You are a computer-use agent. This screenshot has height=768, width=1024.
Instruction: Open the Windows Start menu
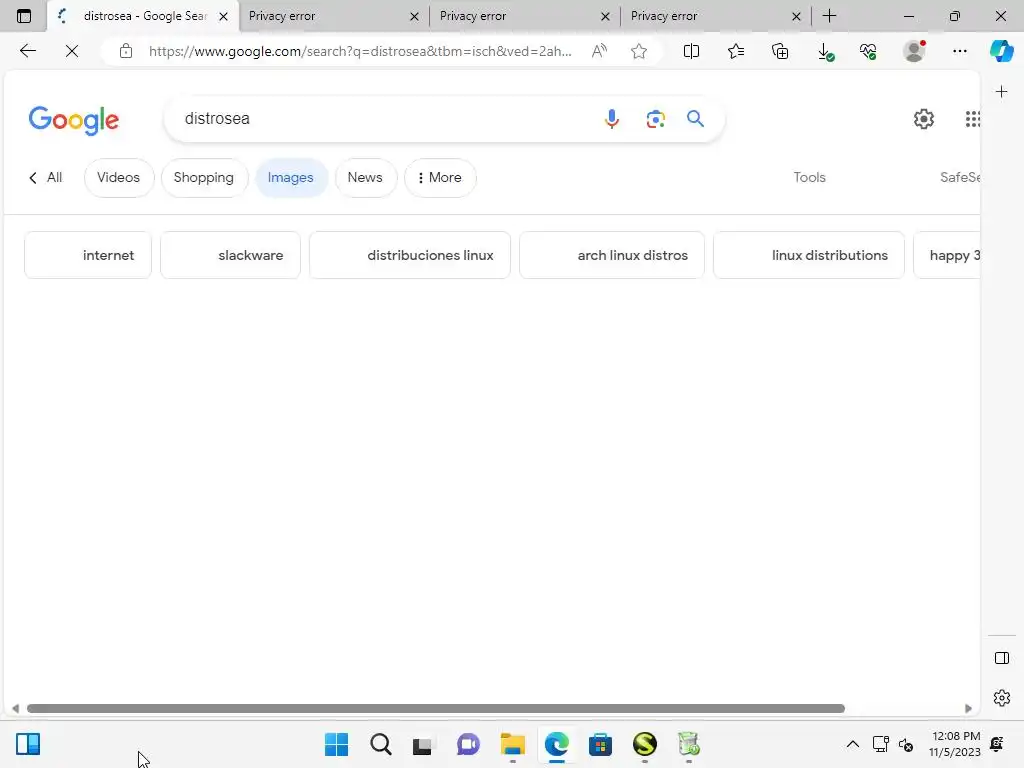click(x=336, y=744)
